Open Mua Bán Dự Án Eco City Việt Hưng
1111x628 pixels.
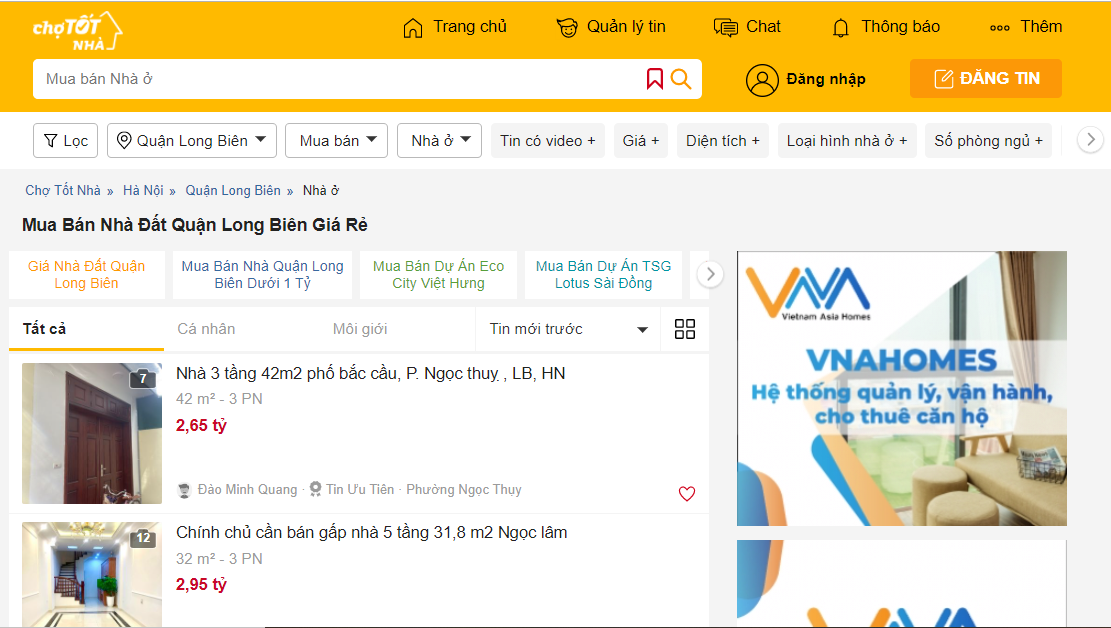coord(439,274)
